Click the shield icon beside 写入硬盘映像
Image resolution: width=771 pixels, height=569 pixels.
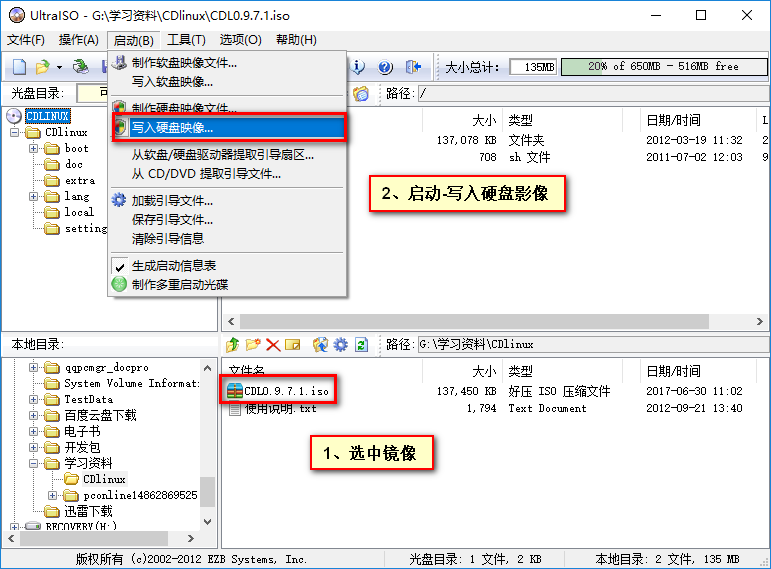coord(119,127)
